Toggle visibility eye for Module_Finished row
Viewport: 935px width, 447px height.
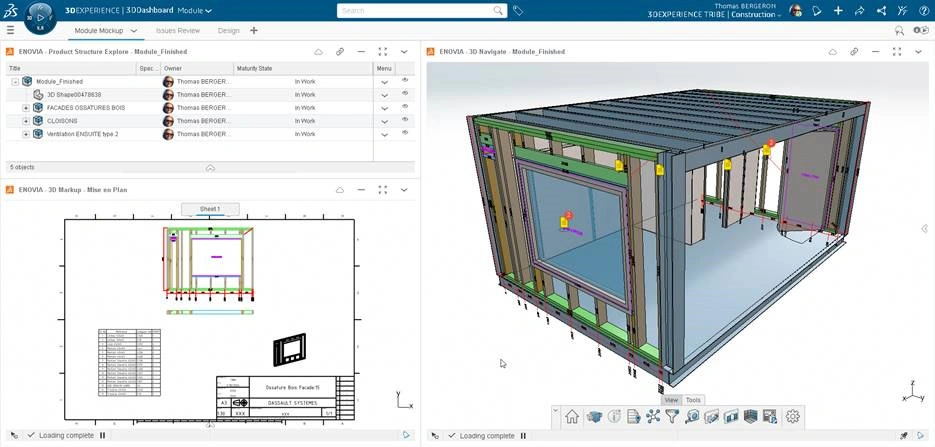(x=405, y=80)
